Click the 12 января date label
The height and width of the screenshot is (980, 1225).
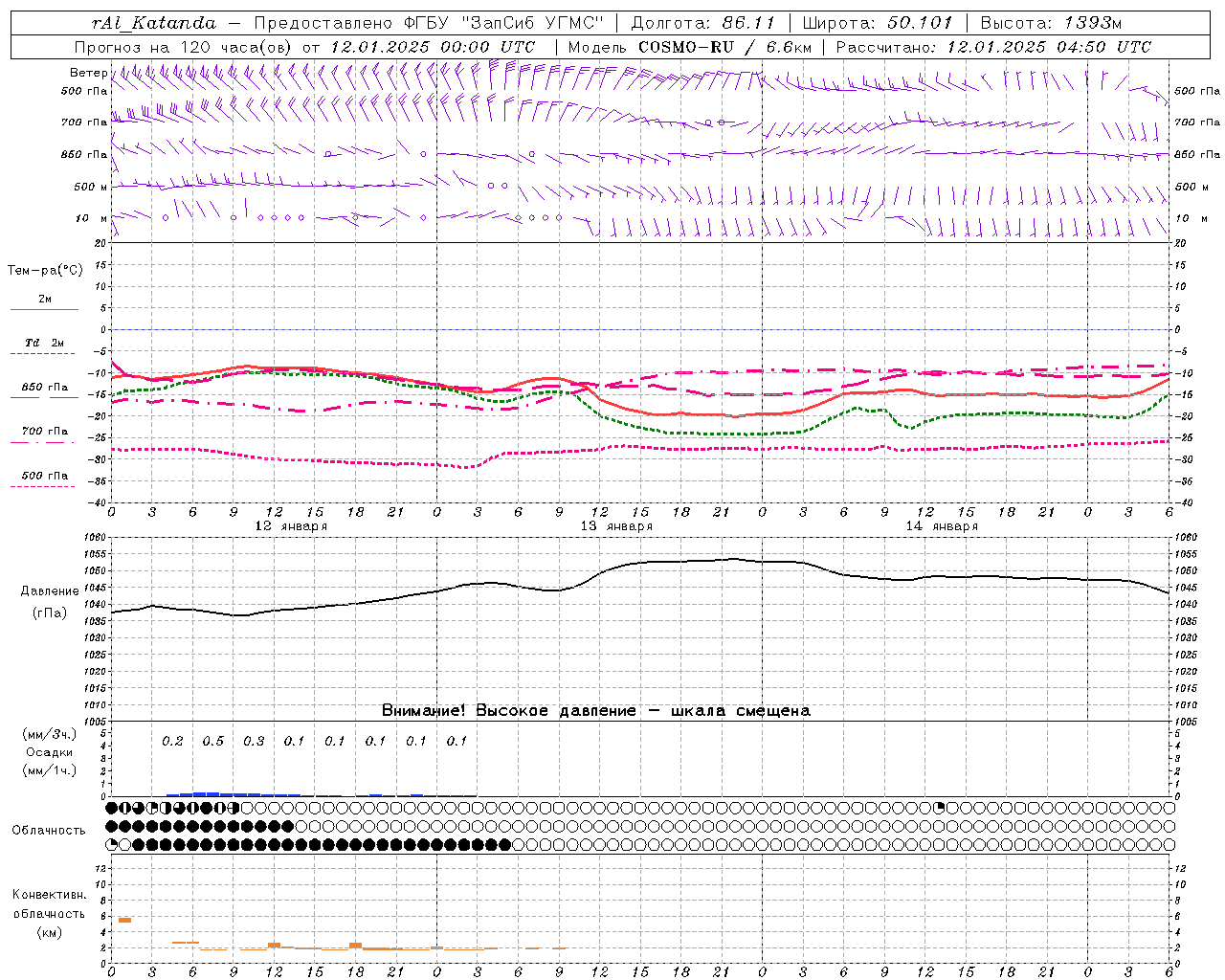291,526
